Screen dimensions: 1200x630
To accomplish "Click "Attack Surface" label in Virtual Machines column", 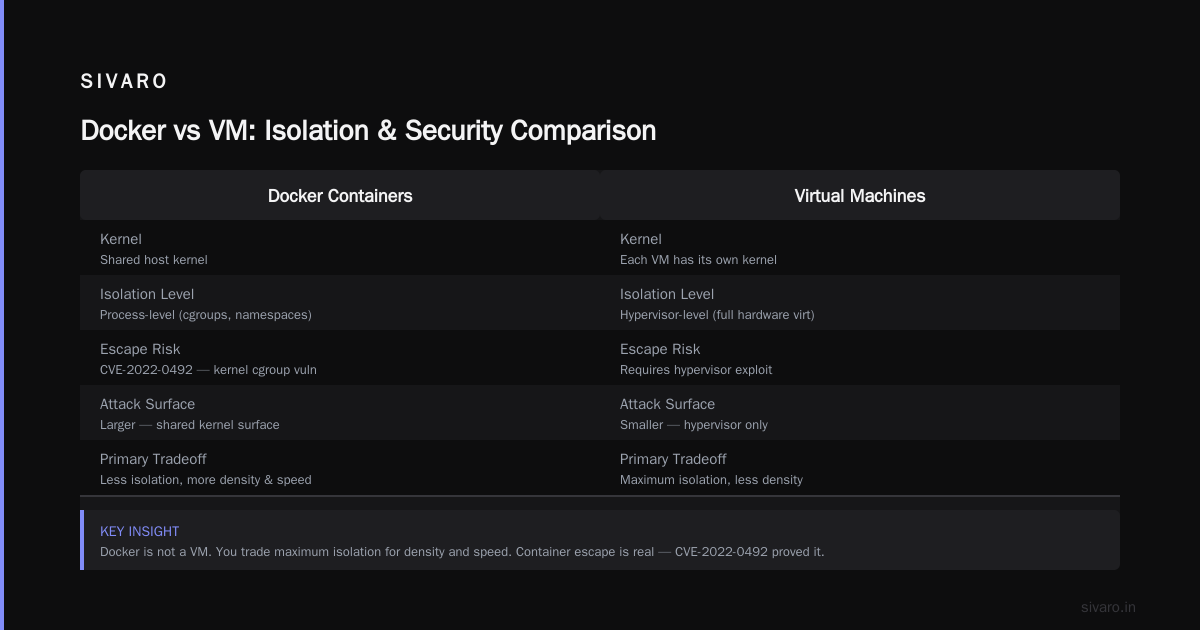I will click(668, 404).
